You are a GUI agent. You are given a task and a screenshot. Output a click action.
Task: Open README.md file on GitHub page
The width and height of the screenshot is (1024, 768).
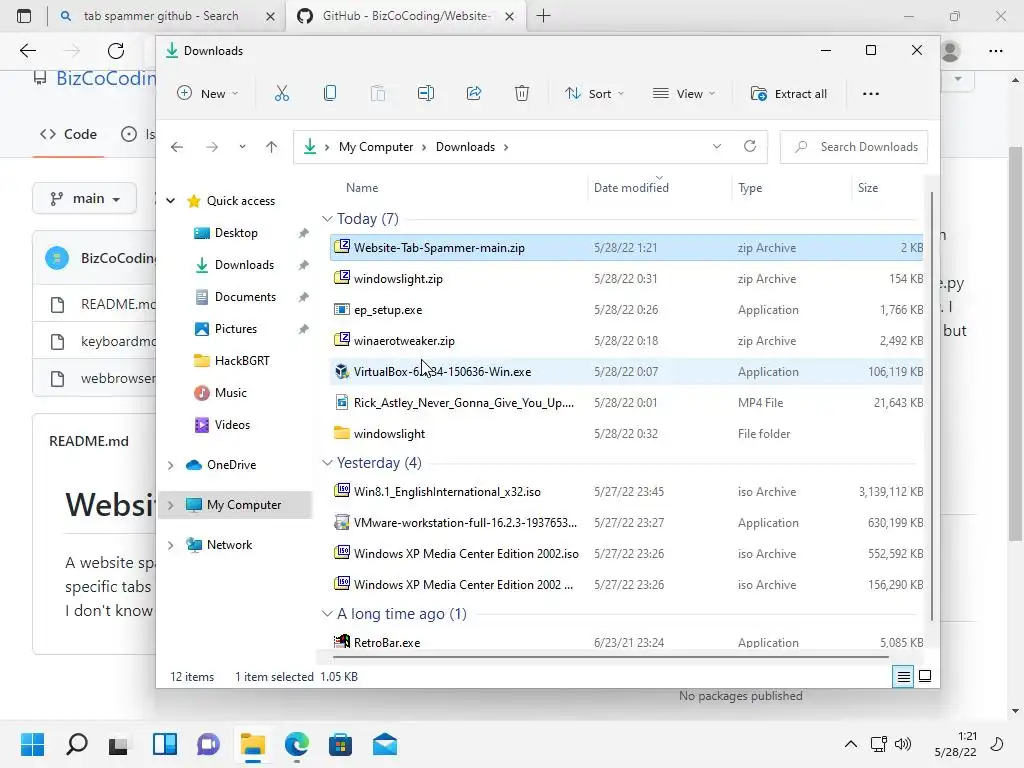[118, 304]
